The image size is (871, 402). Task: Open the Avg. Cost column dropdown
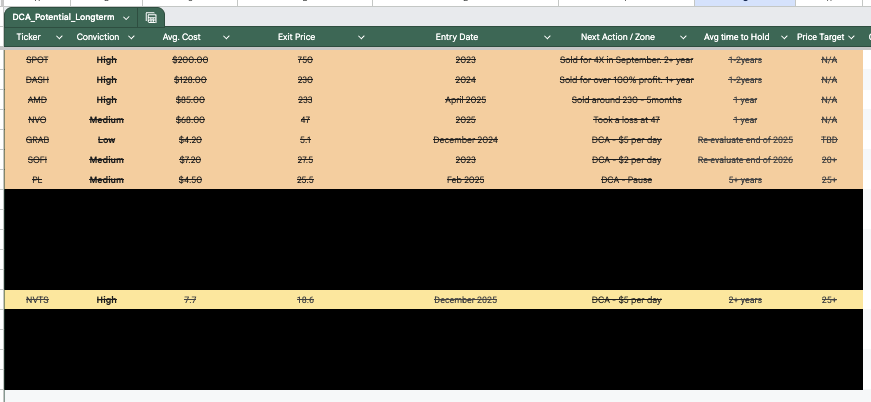click(226, 37)
